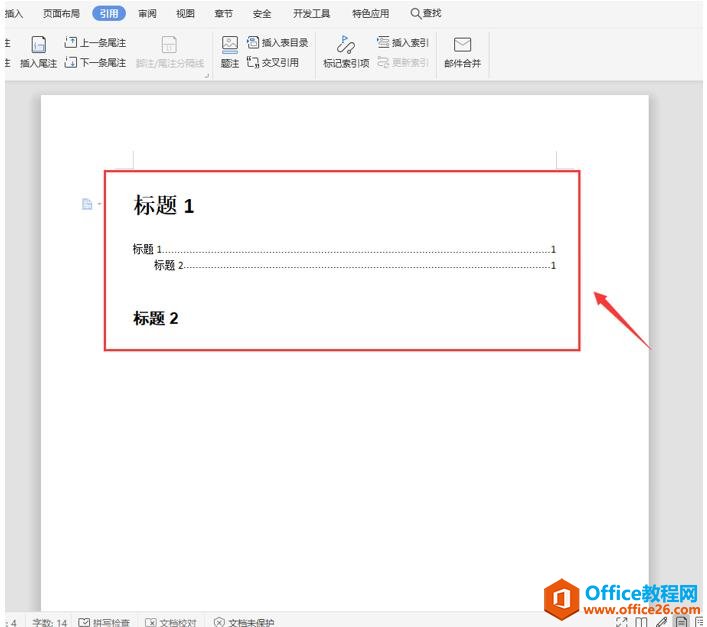Click 文档未保护 protection status indicator
This screenshot has height=627, width=707.
click(x=244, y=622)
